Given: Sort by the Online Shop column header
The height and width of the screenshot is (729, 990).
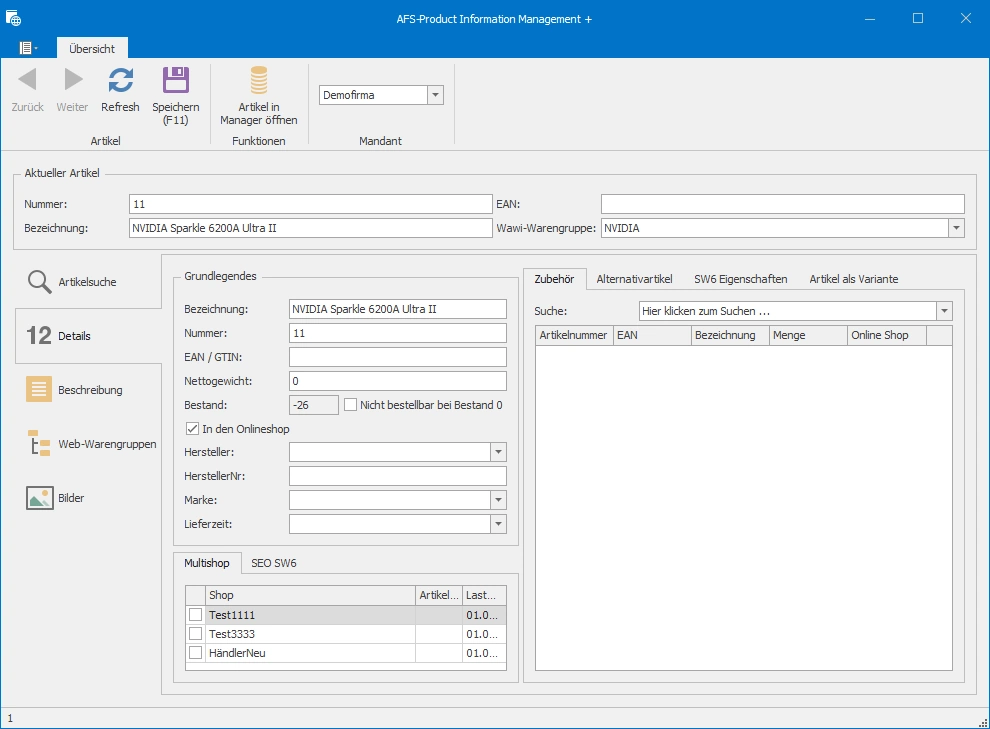Looking at the screenshot, I should (886, 335).
